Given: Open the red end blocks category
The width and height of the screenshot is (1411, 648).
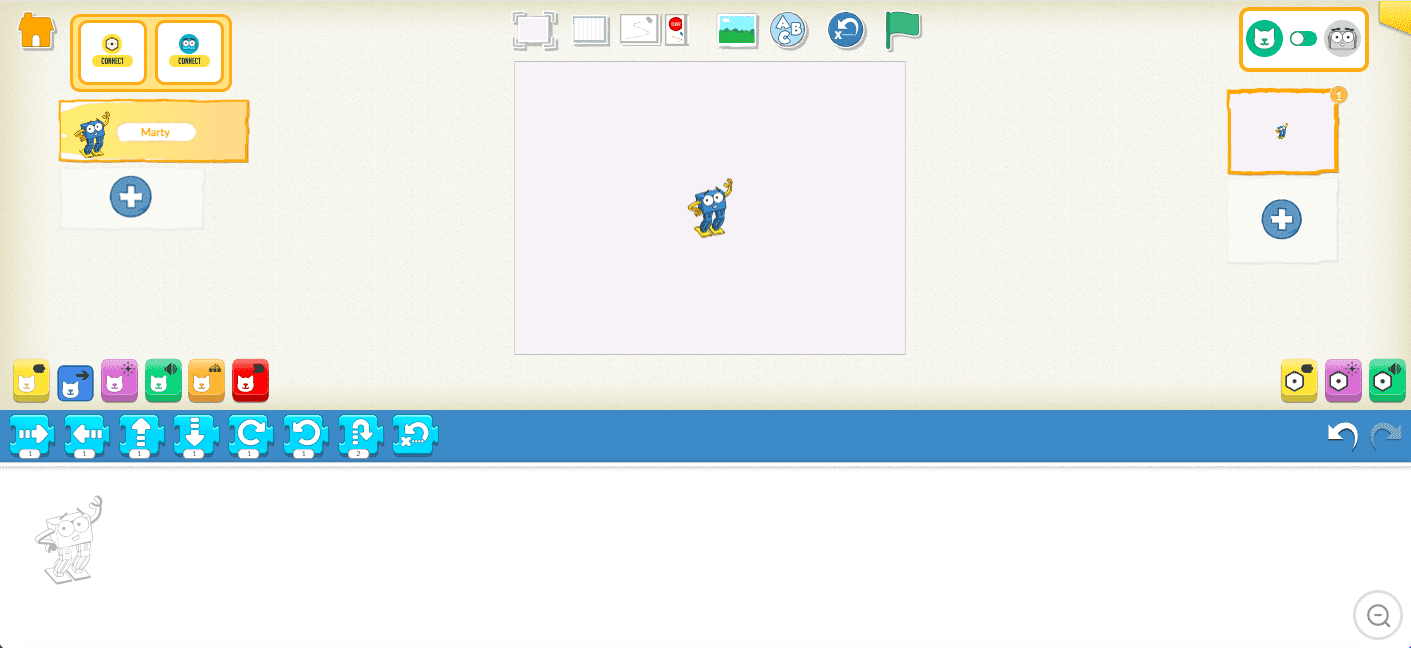Looking at the screenshot, I should point(250,381).
